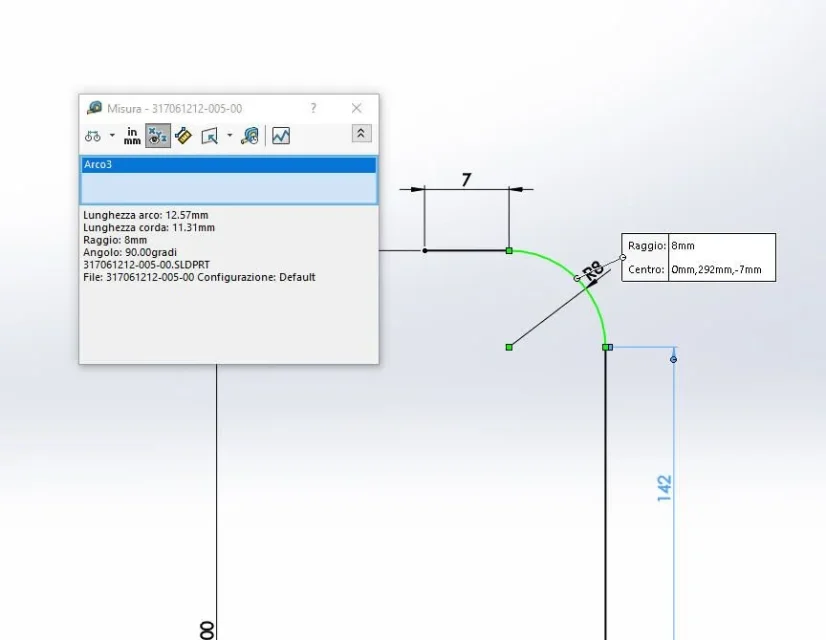The width and height of the screenshot is (826, 640).
Task: Close the Misura measure dialog
Action: coord(357,108)
